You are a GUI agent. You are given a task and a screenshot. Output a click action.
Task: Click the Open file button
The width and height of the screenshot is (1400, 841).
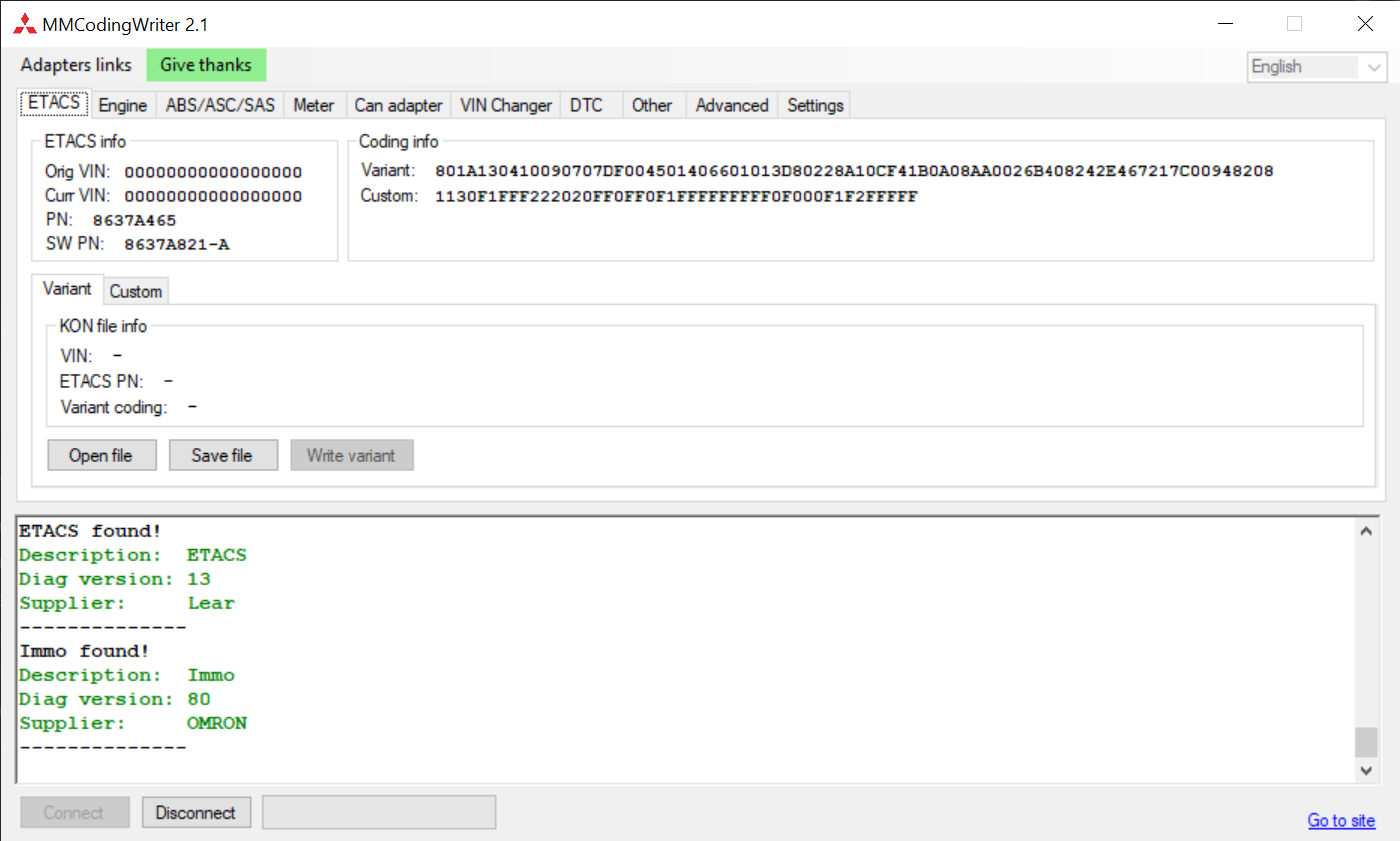[x=101, y=455]
